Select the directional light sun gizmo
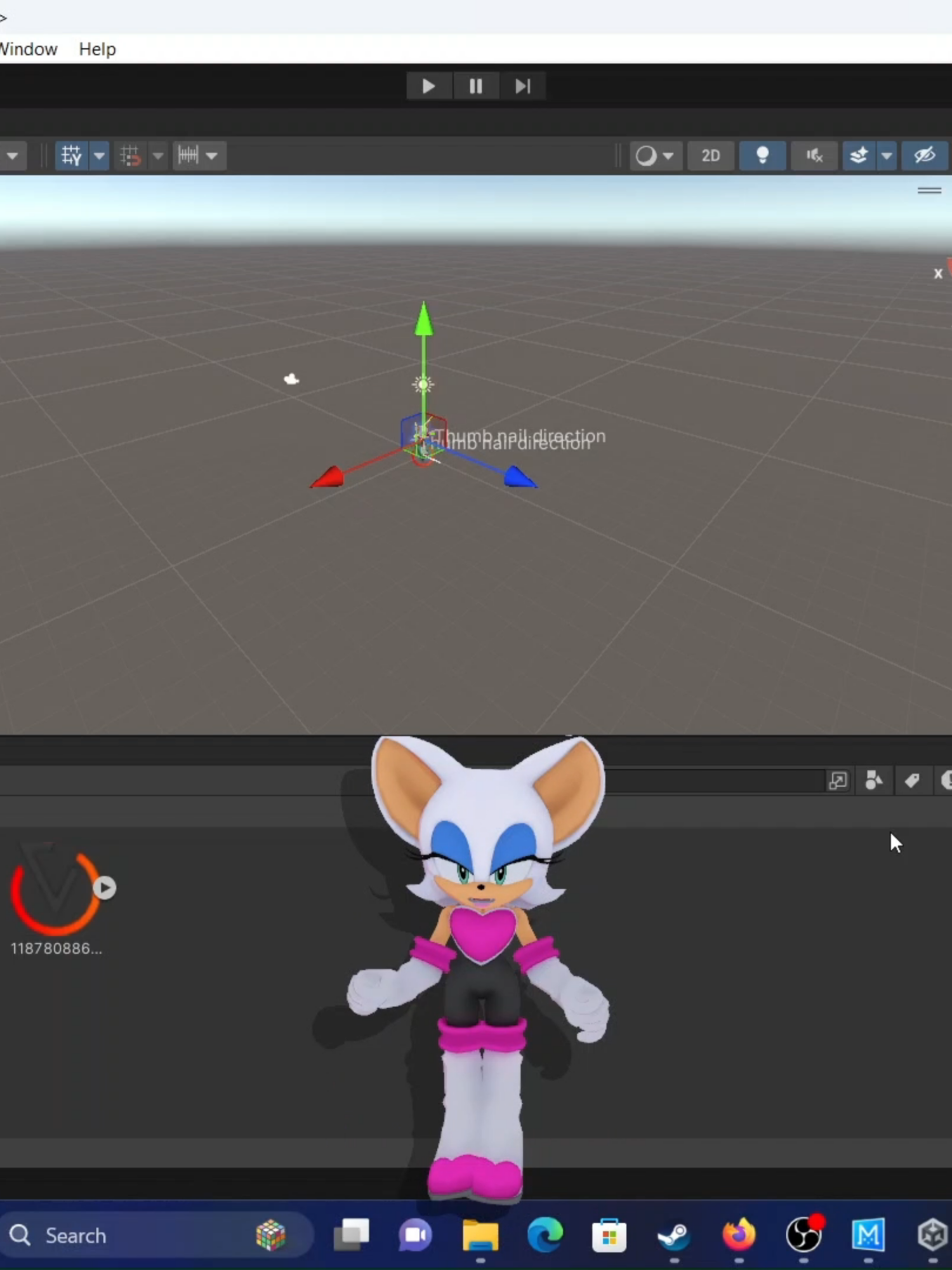 423,384
